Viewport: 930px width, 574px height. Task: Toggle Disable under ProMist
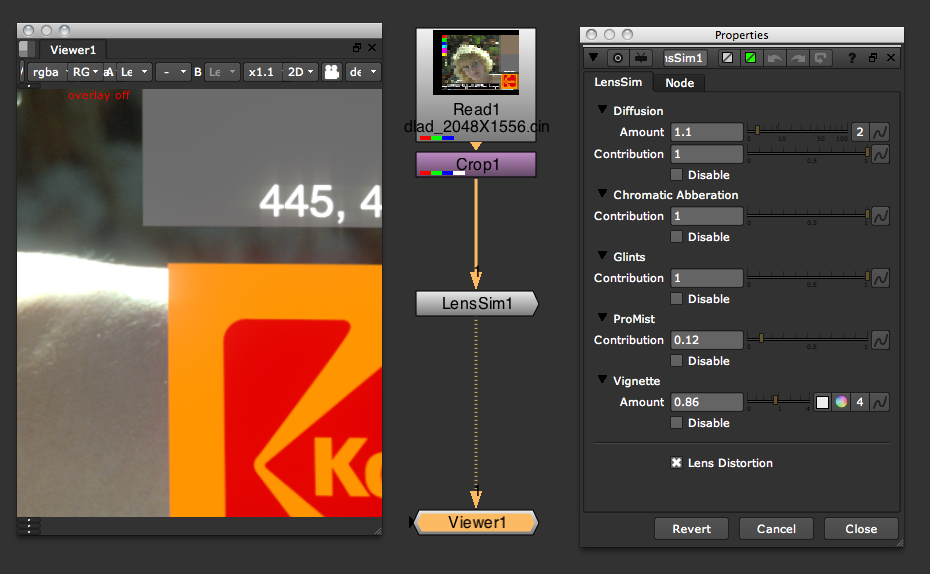[676, 361]
